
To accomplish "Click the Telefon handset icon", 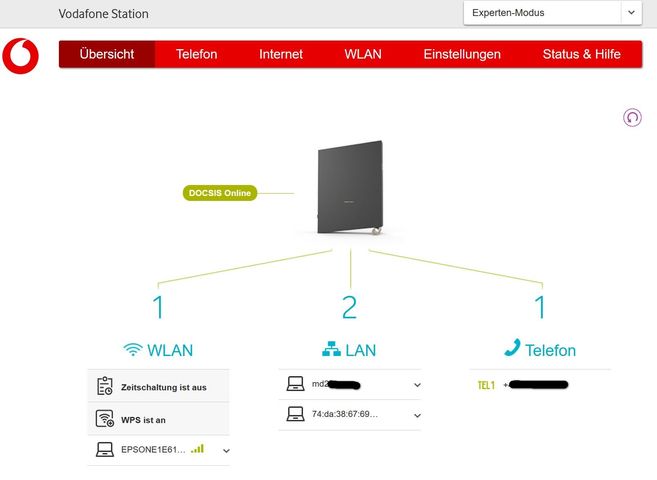I will coord(512,348).
